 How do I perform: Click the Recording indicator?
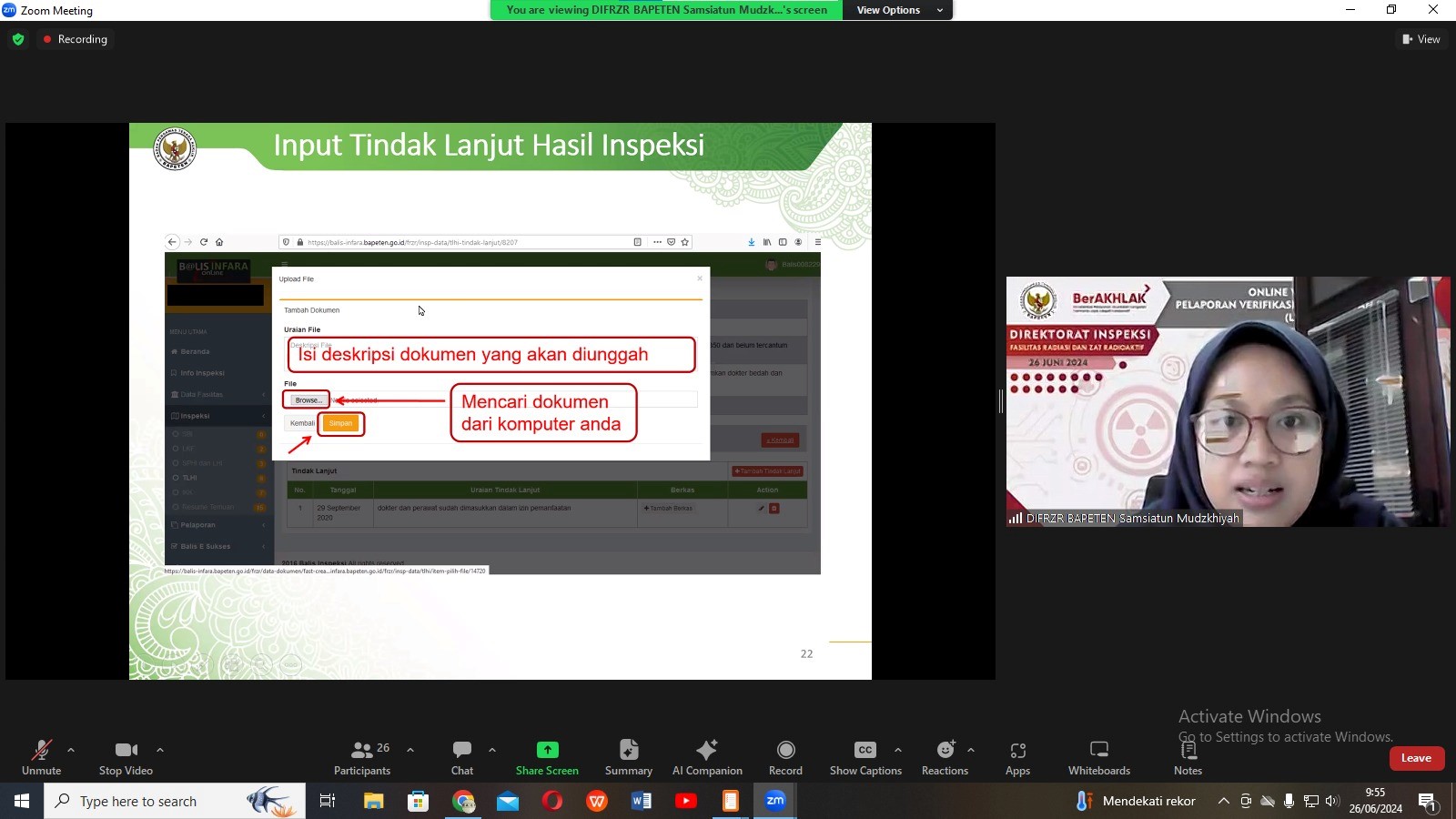click(x=75, y=39)
